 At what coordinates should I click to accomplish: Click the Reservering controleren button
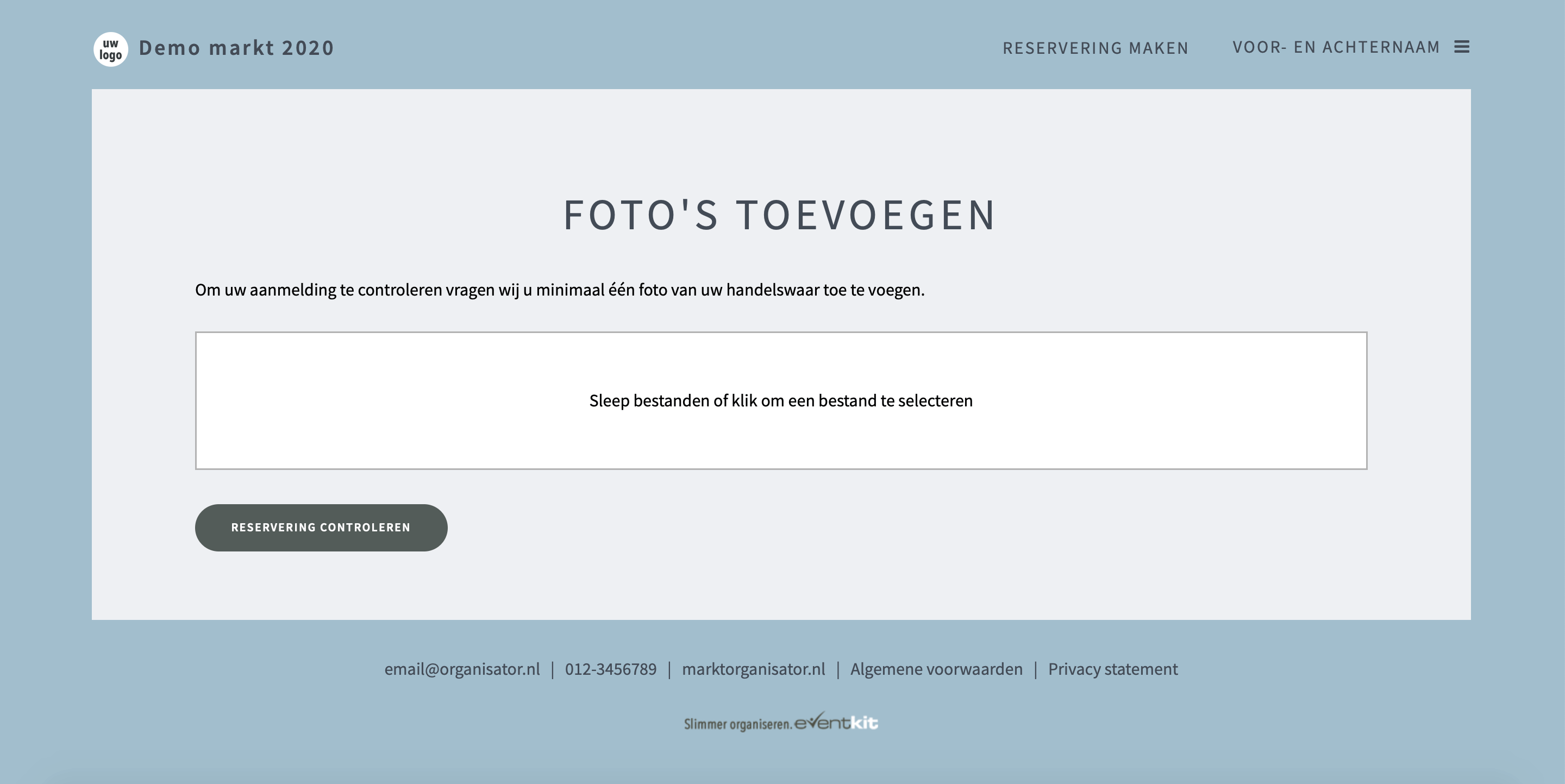point(321,527)
